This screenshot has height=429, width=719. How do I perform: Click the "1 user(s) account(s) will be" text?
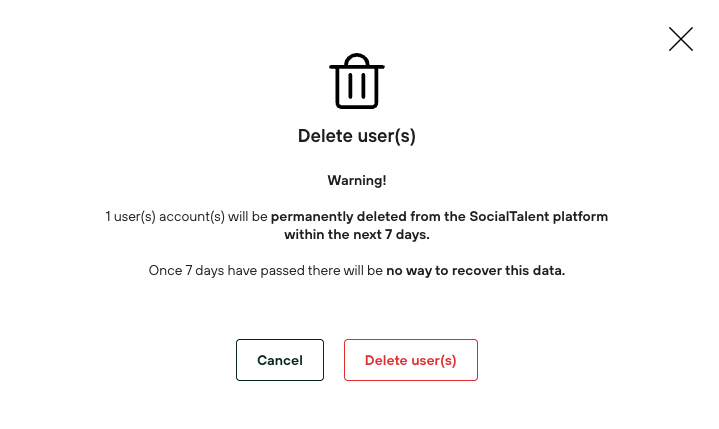(187, 216)
